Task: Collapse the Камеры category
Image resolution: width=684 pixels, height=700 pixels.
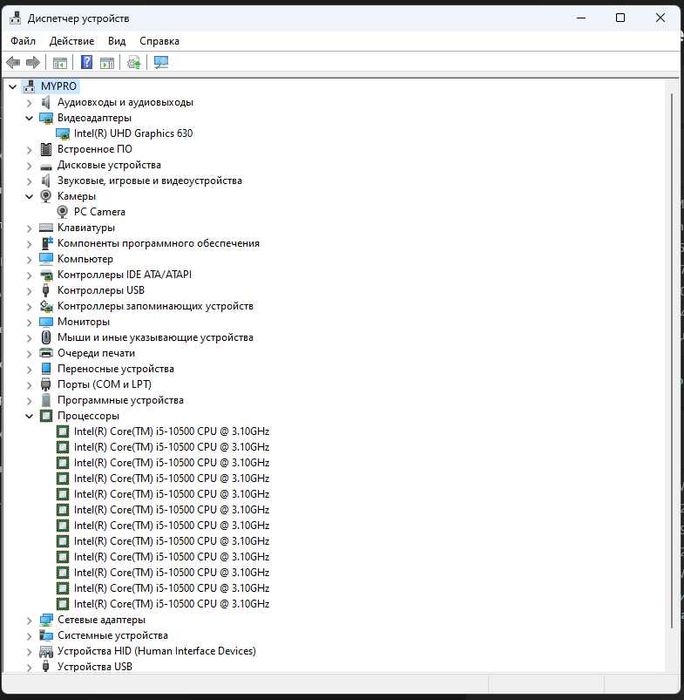Action: (x=29, y=196)
